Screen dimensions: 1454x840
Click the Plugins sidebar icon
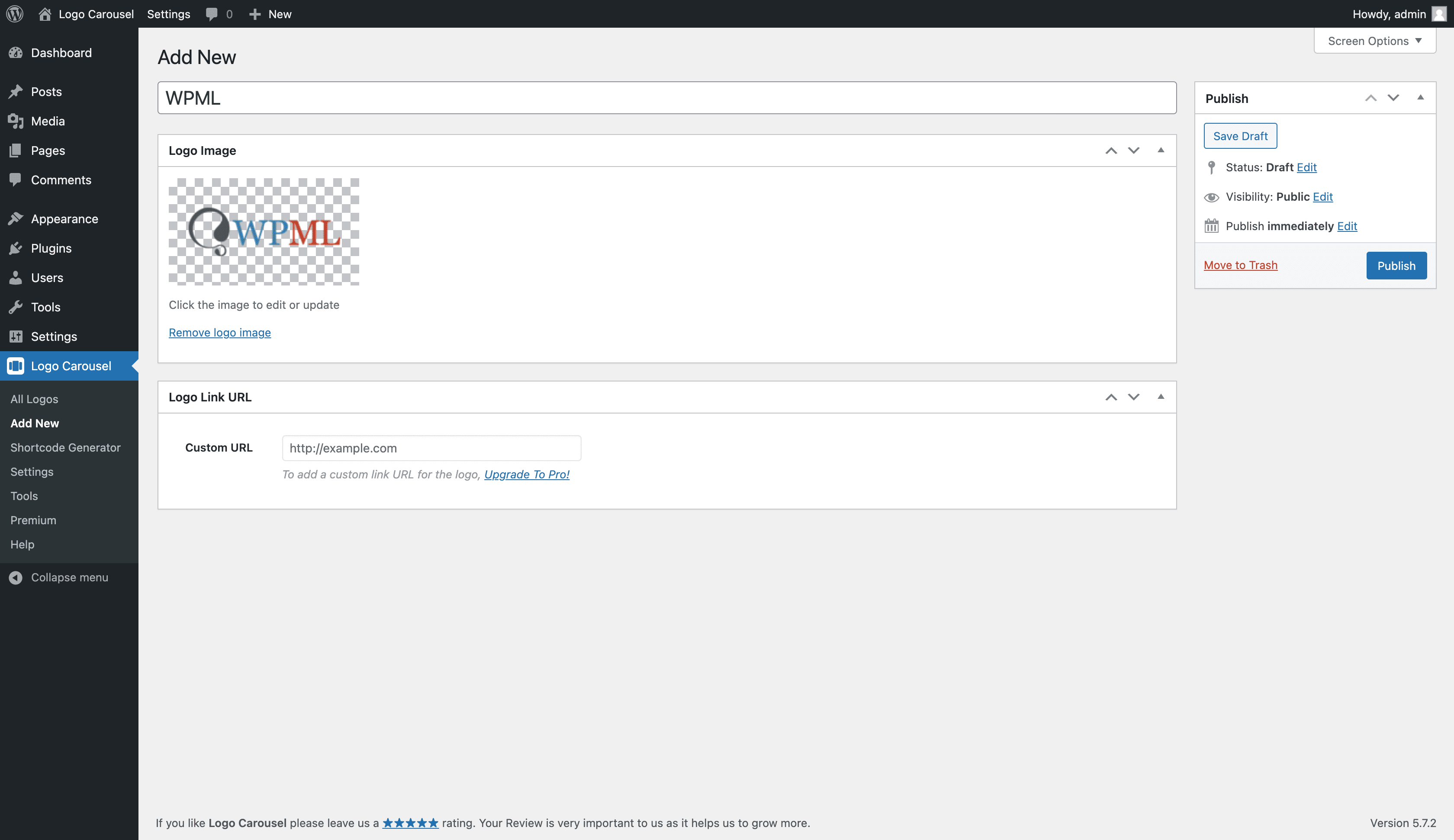point(17,248)
